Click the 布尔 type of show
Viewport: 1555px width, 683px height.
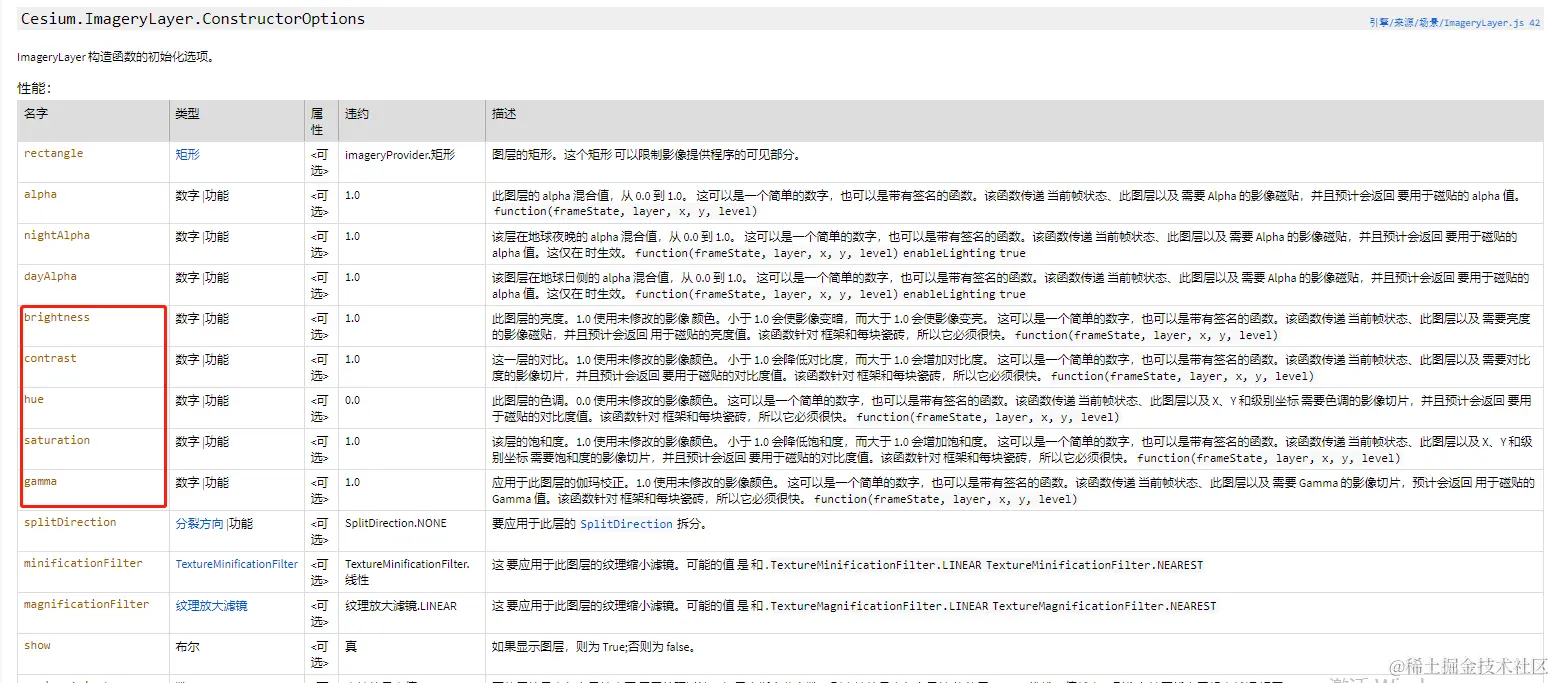(x=187, y=647)
